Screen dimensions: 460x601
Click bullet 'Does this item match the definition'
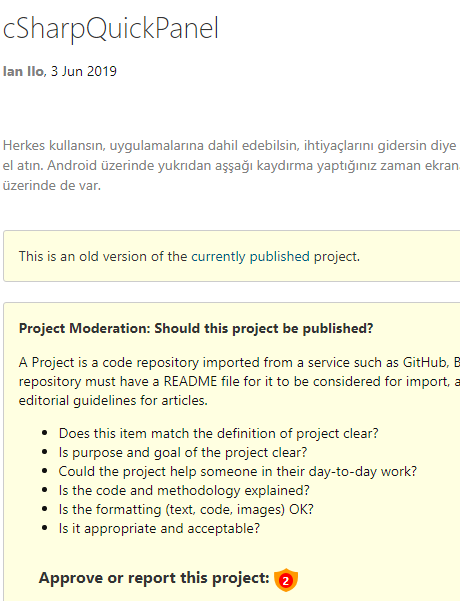(218, 434)
